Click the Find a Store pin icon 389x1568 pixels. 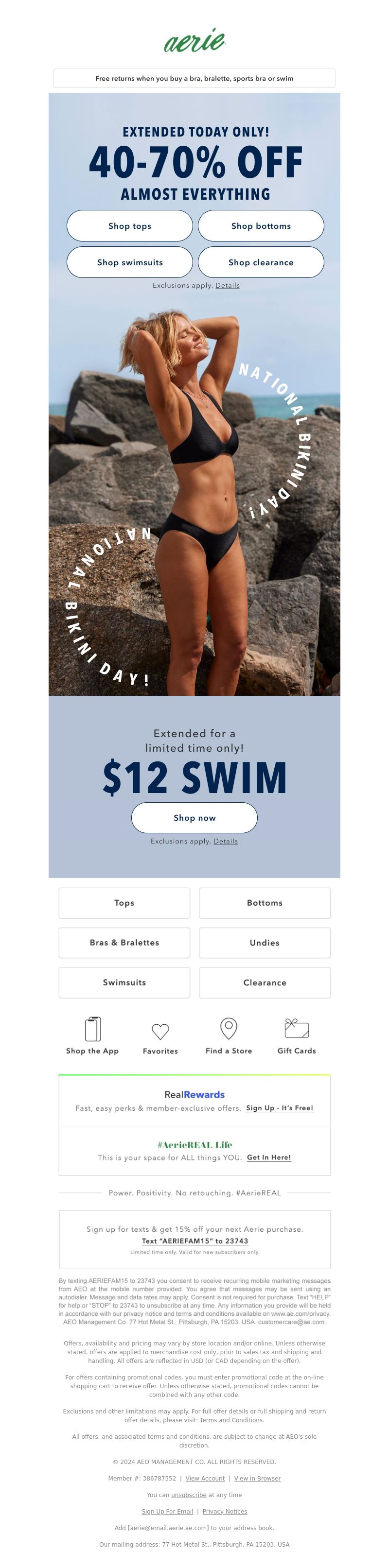(228, 1028)
